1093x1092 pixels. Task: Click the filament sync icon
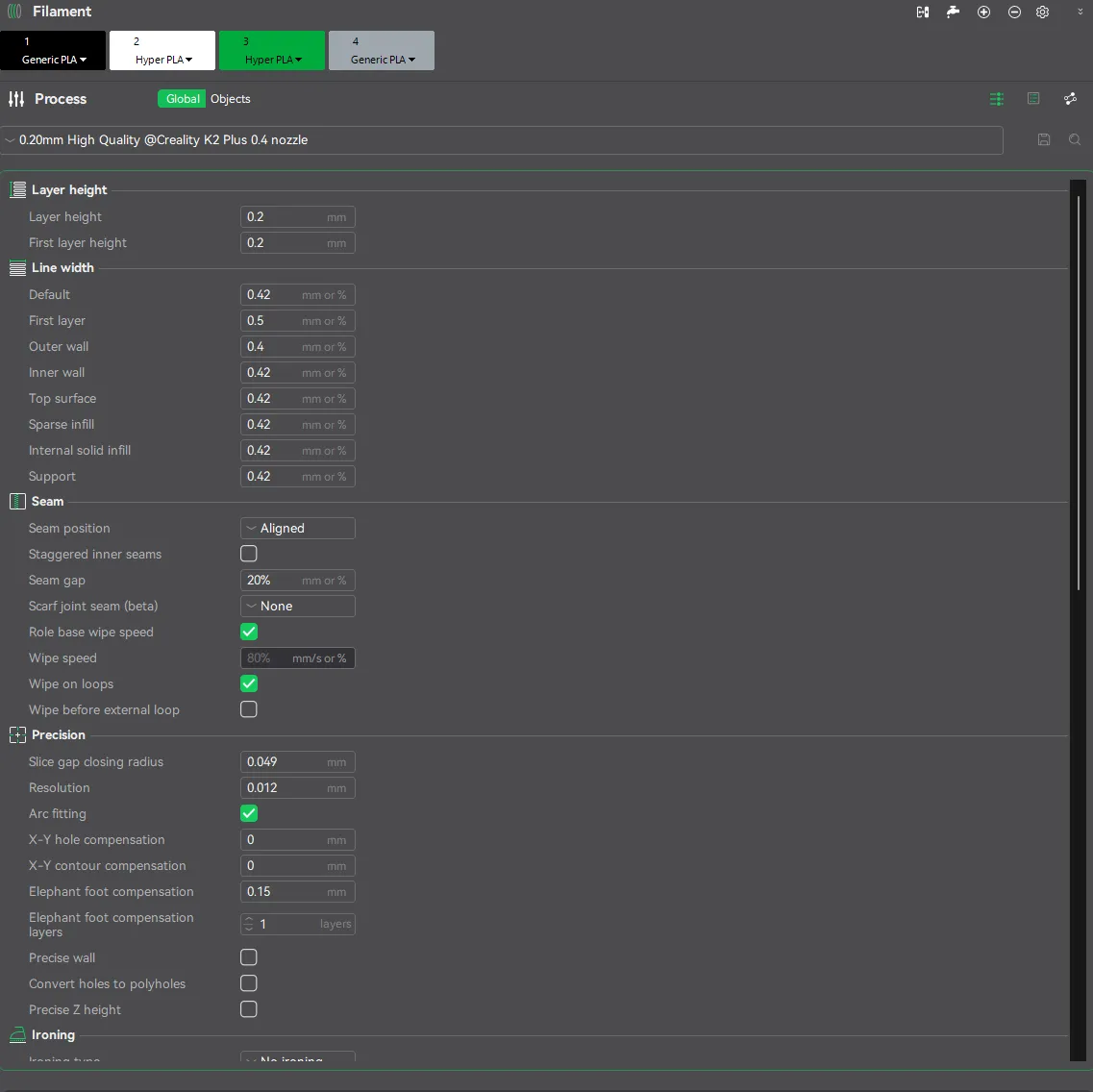point(923,12)
